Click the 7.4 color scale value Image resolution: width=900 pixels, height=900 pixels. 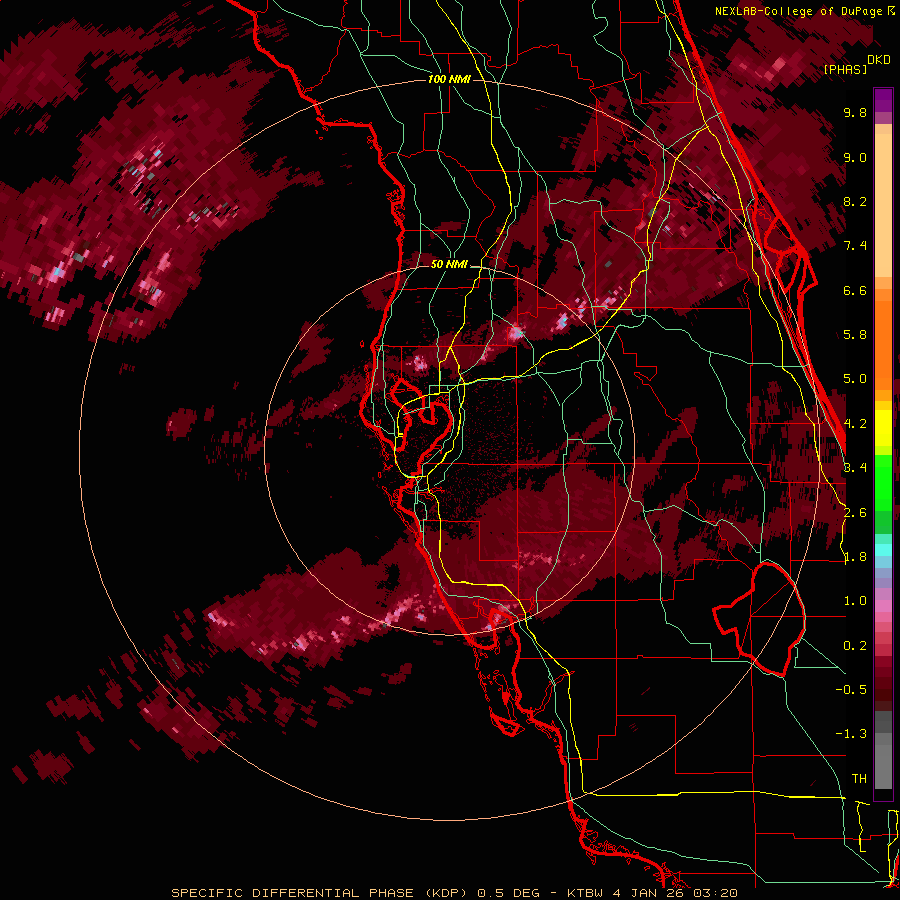click(x=855, y=246)
